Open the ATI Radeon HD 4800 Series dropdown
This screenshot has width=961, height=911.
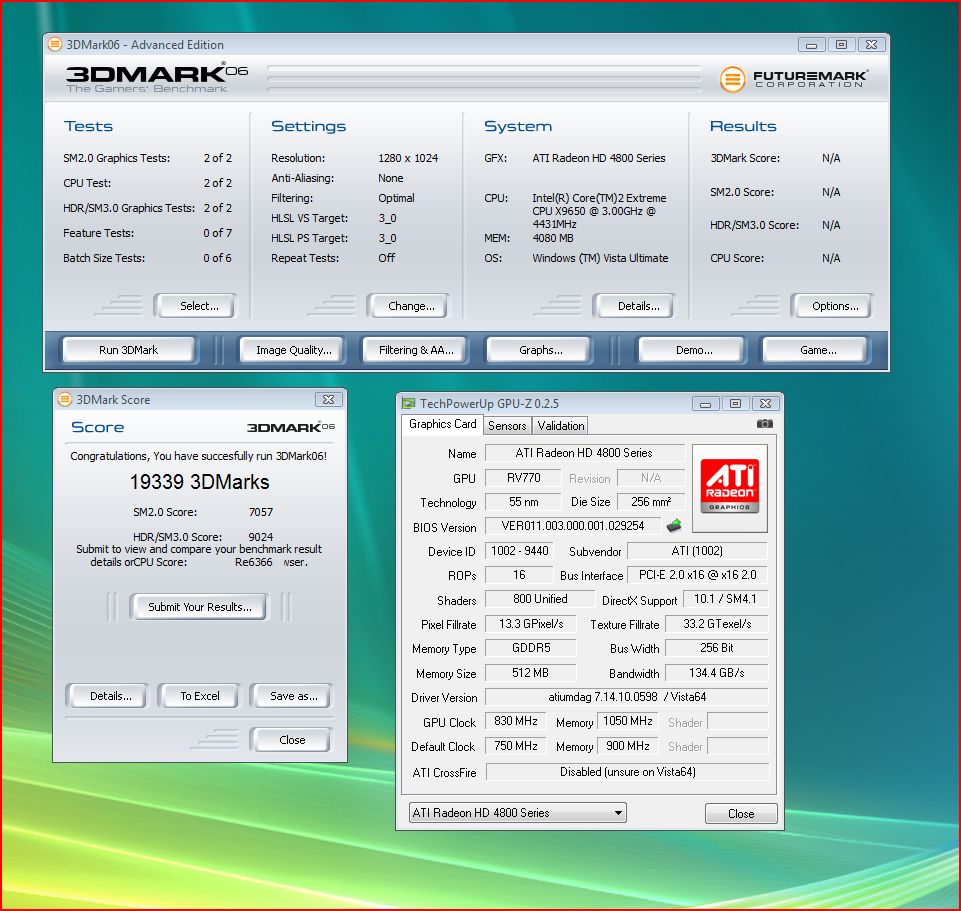[x=517, y=813]
